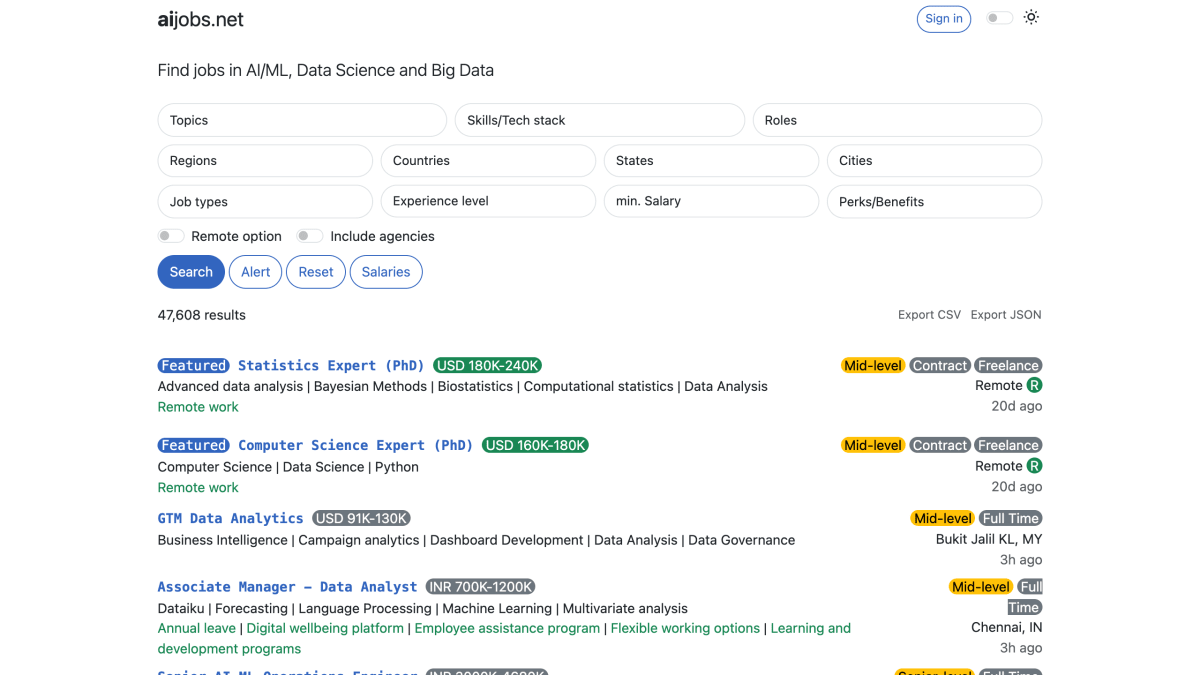
Task: Enable the Include agencies switch
Action: (x=310, y=236)
